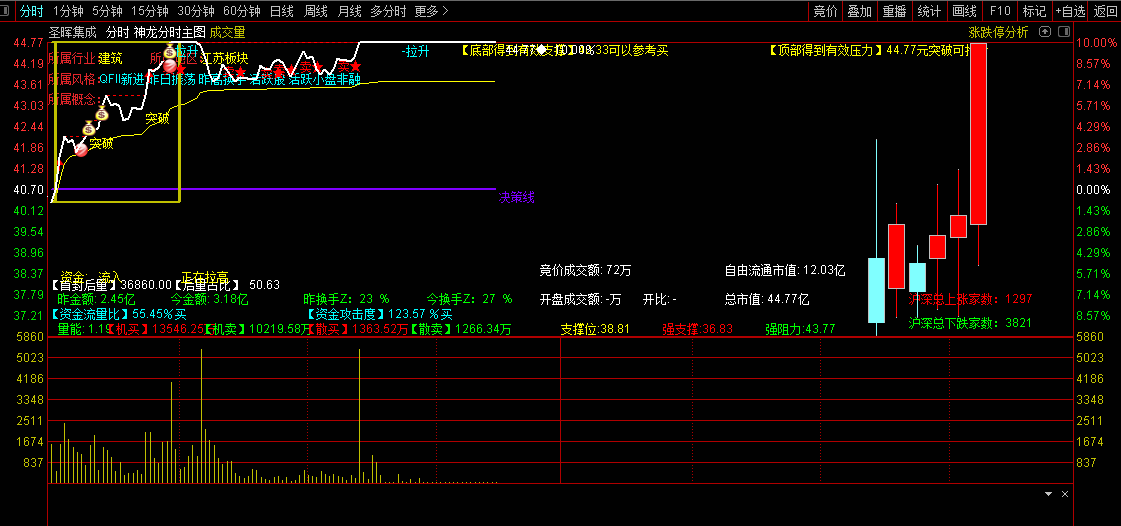Click the tall red limit-up candlestick
The height and width of the screenshot is (526, 1121).
coord(978,134)
